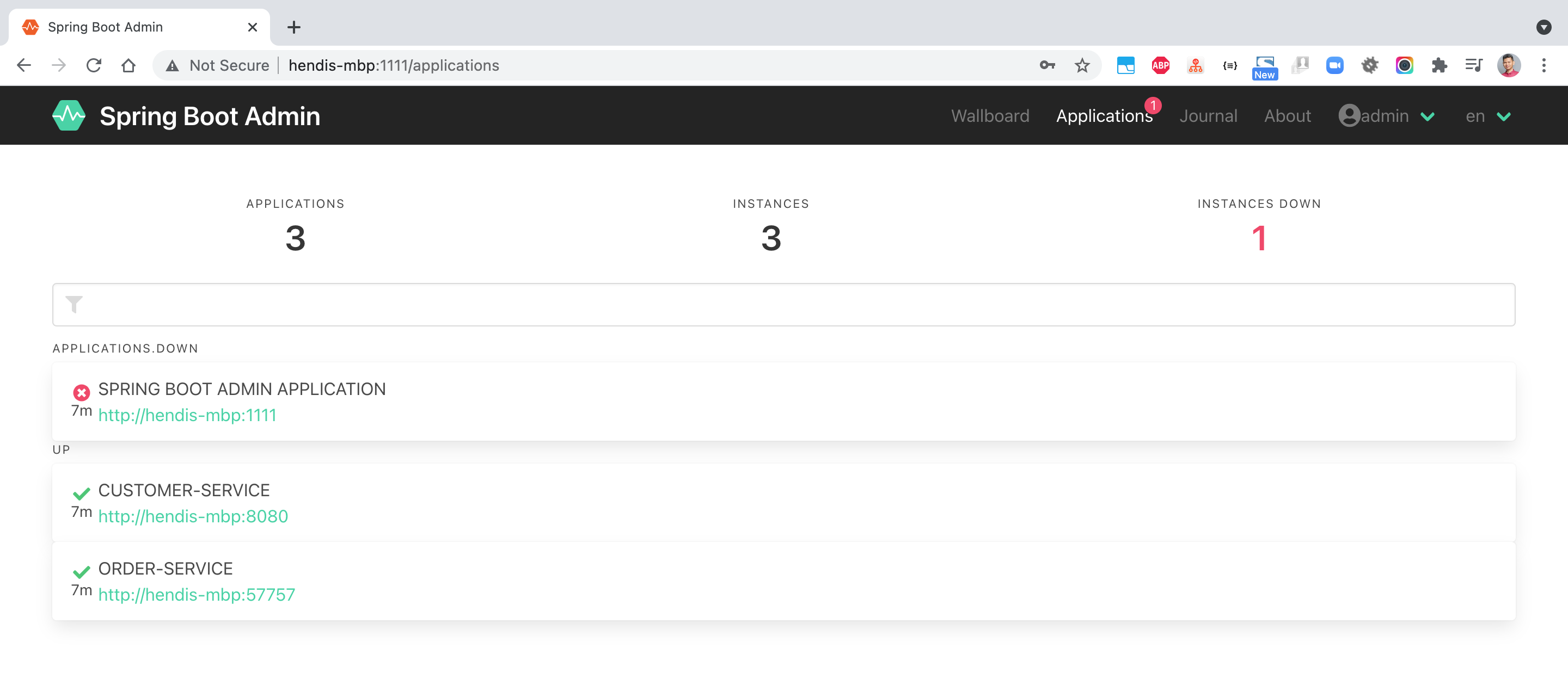The image size is (1568, 691).
Task: Open the Adblock Plus extension
Action: tap(1160, 65)
